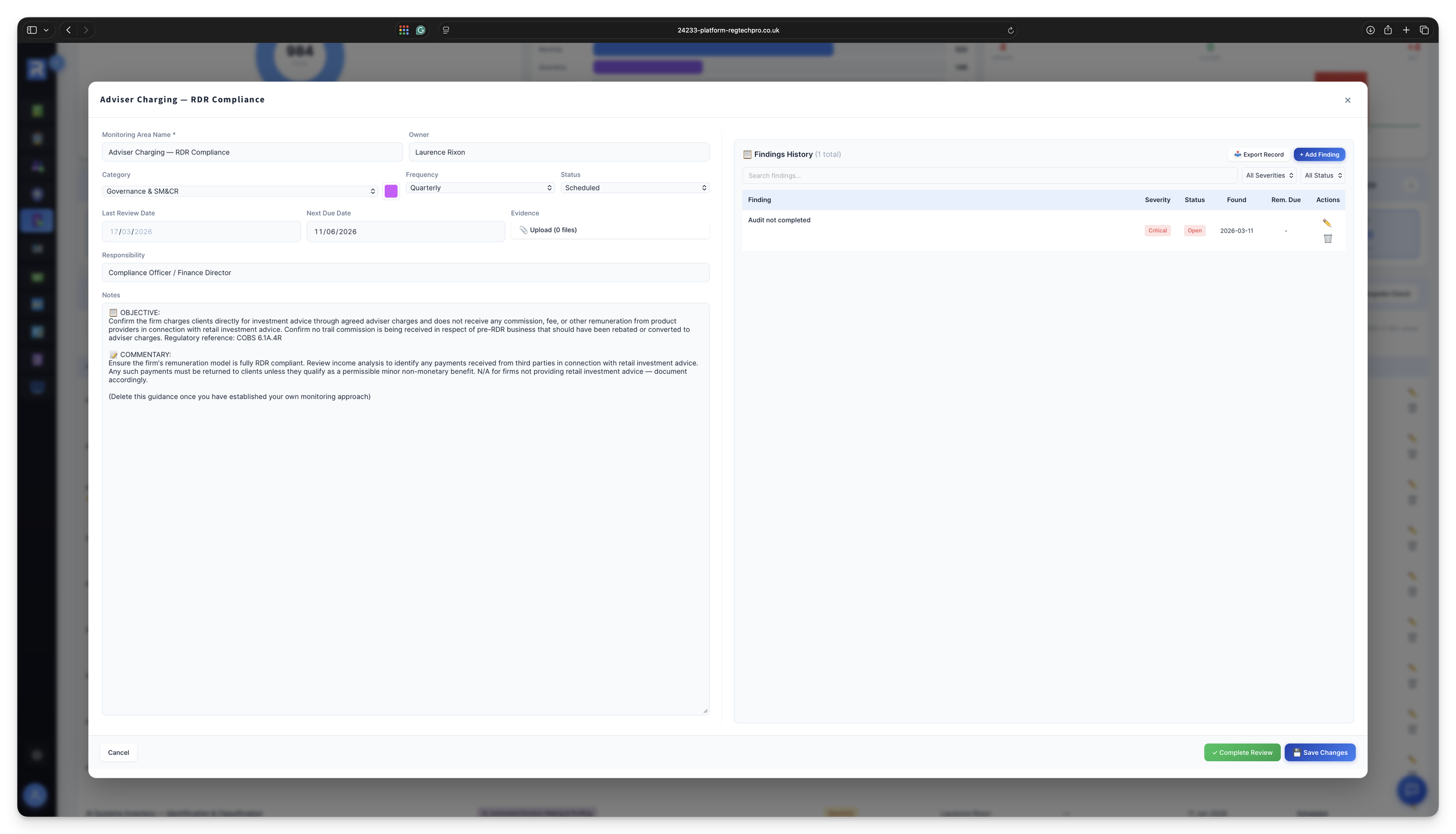The image size is (1456, 834).
Task: Open the Status dropdown showing Scheduled
Action: point(634,188)
